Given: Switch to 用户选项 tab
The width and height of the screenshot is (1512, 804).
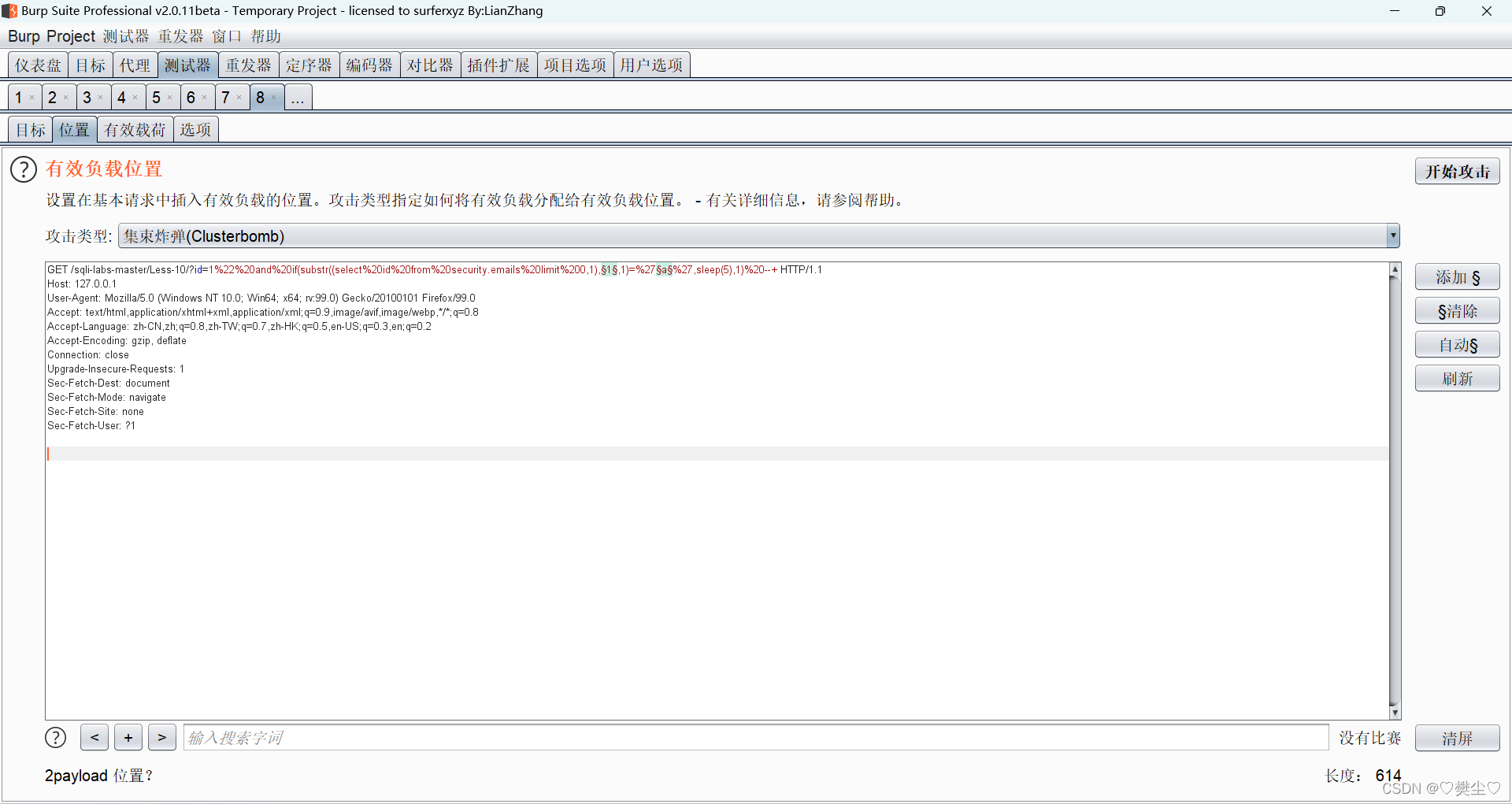Looking at the screenshot, I should tap(651, 65).
